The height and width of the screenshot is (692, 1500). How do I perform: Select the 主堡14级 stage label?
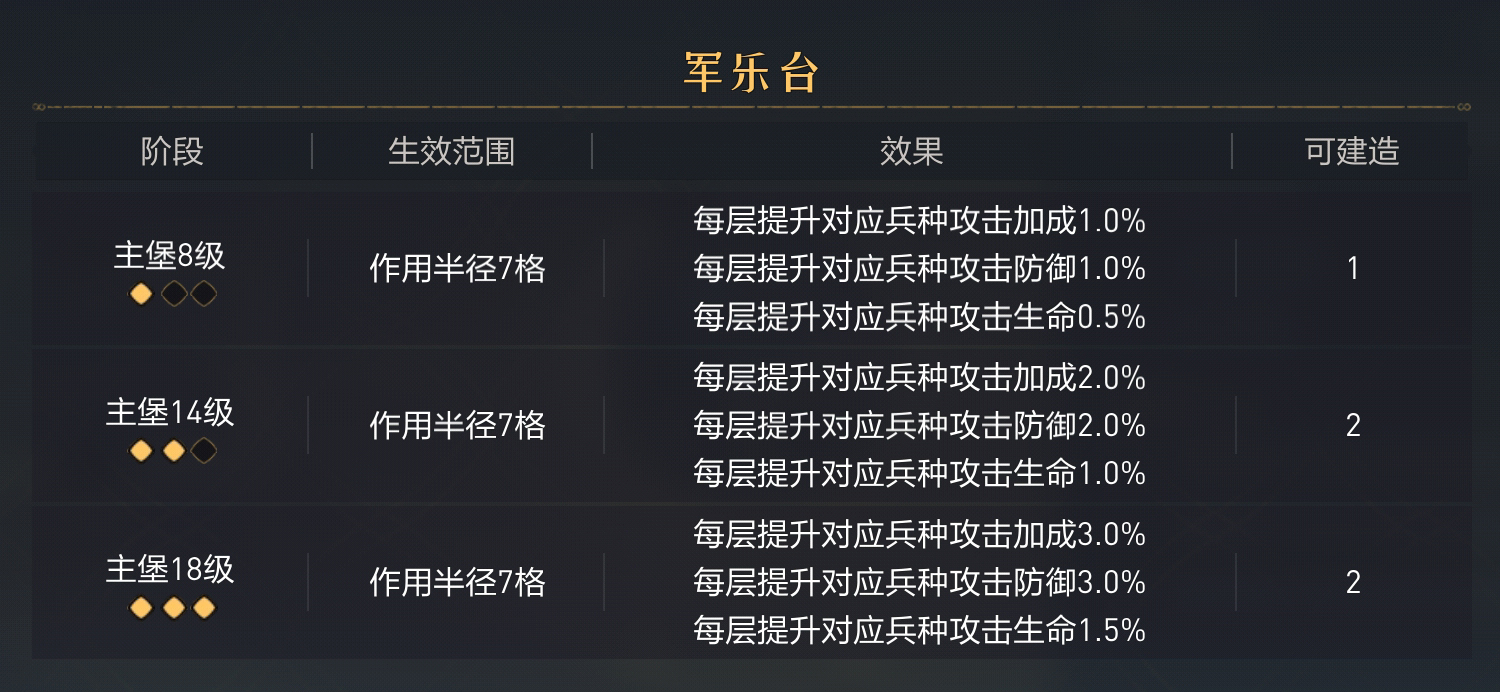pos(170,413)
